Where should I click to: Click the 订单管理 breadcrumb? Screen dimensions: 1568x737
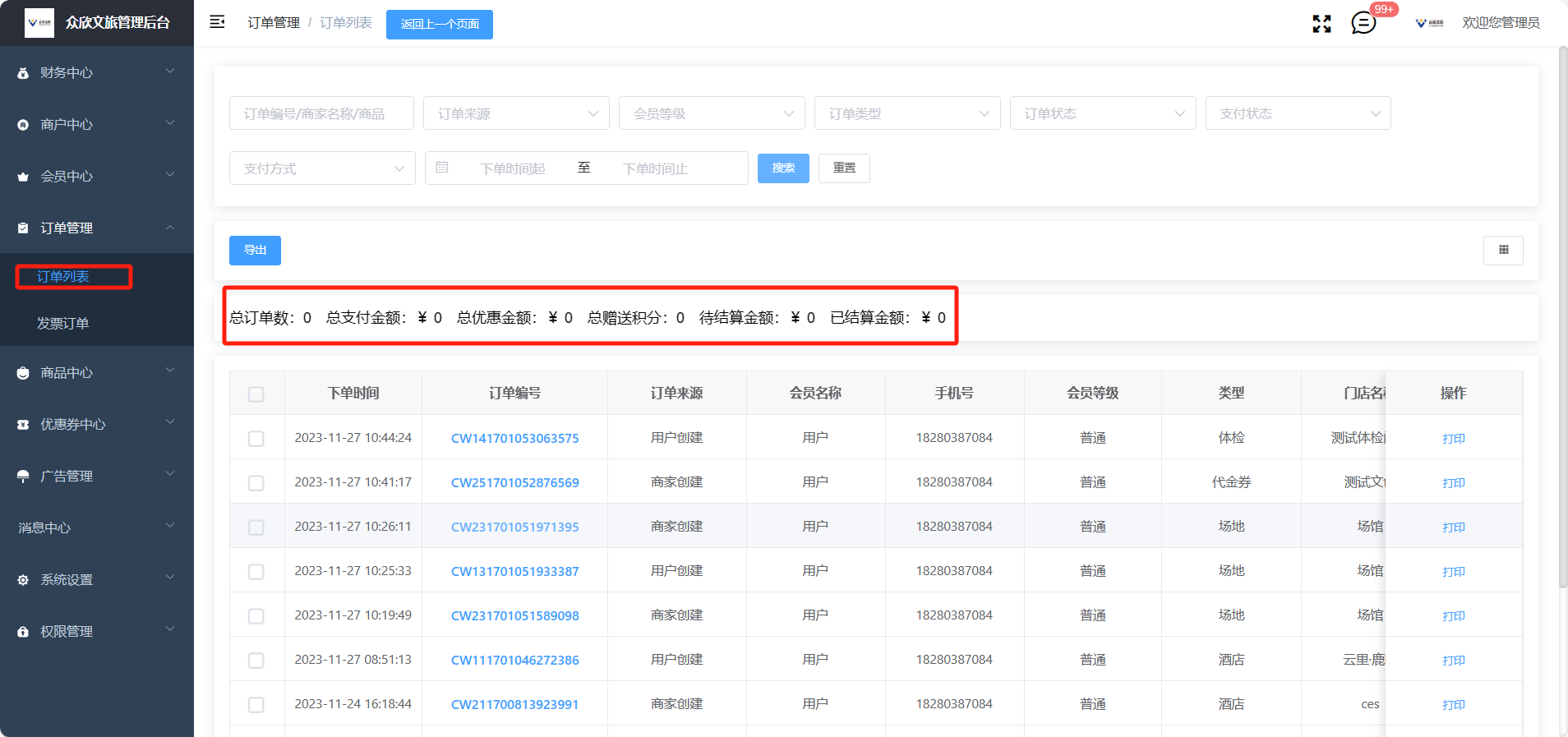click(274, 23)
